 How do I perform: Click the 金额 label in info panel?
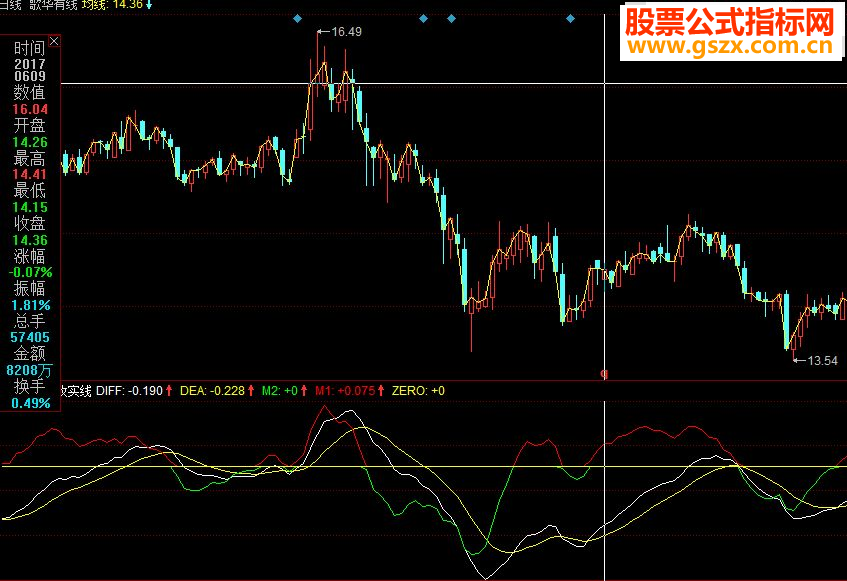(30, 354)
